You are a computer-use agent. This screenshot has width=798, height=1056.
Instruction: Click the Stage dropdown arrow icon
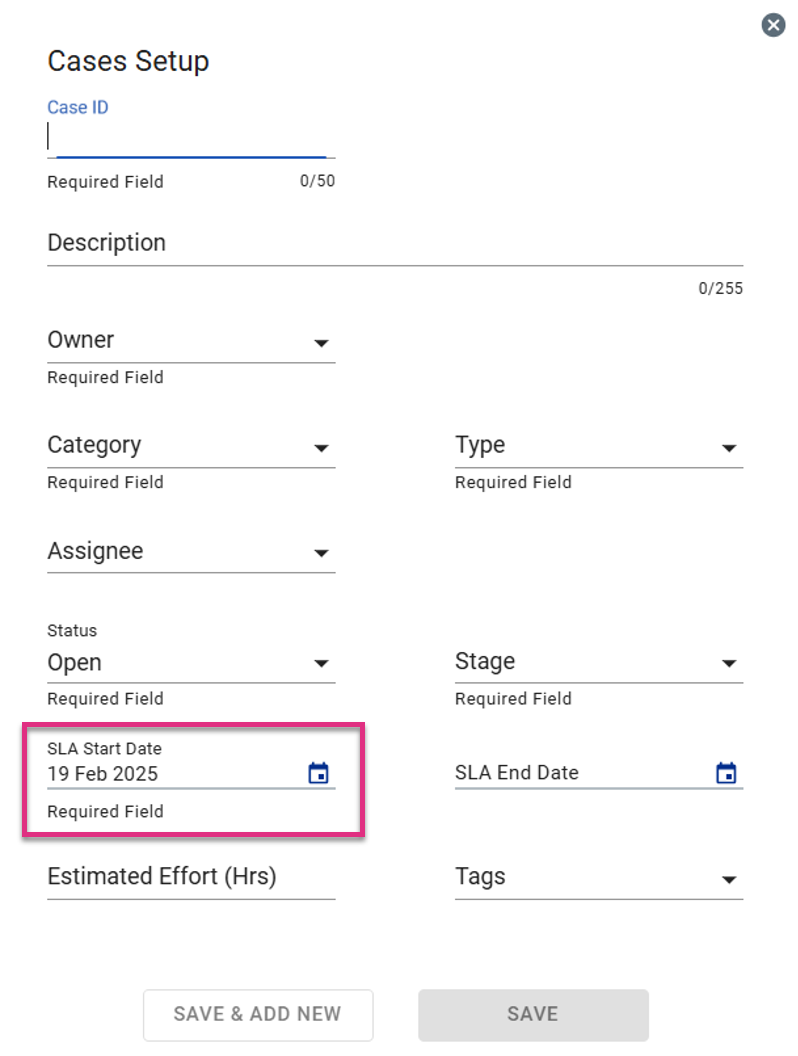pos(729,663)
